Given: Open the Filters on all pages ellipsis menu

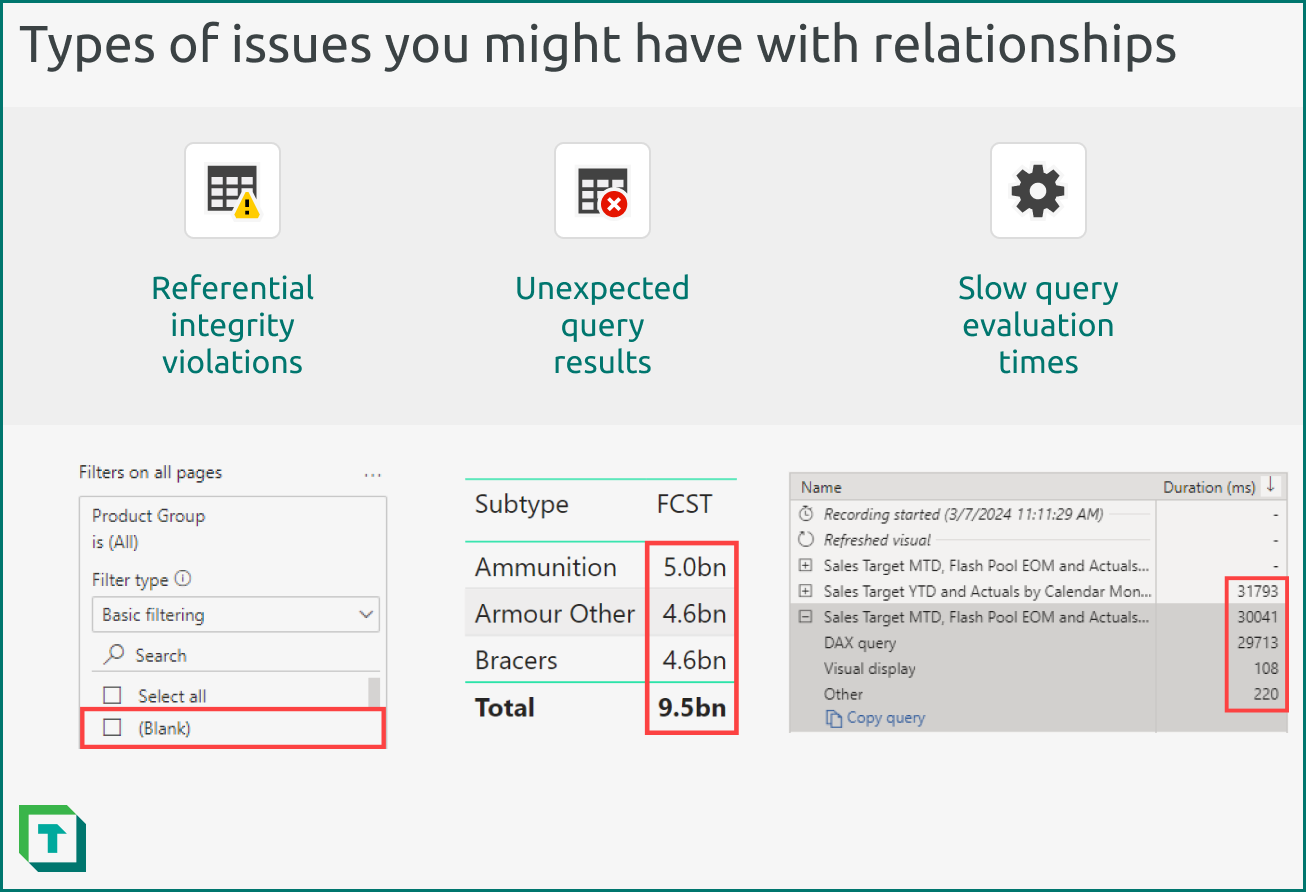Looking at the screenshot, I should point(372,474).
